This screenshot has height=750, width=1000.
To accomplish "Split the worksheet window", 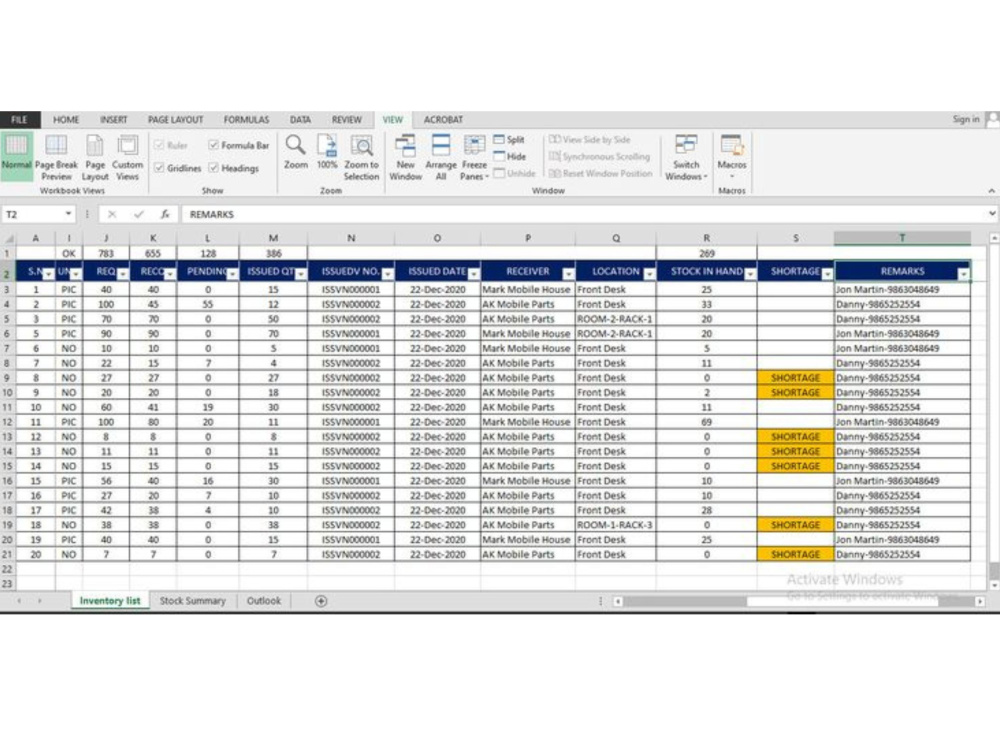I will click(x=509, y=140).
